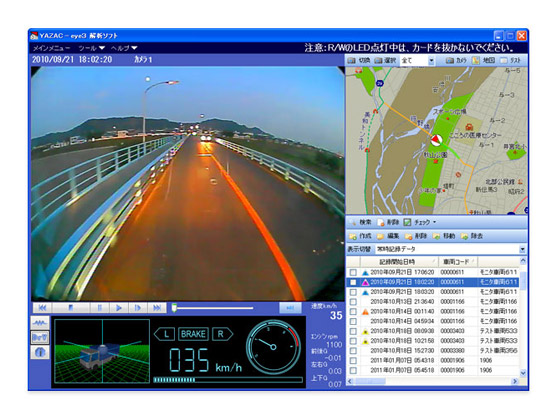Skip to the end of the recording

pos(157,308)
